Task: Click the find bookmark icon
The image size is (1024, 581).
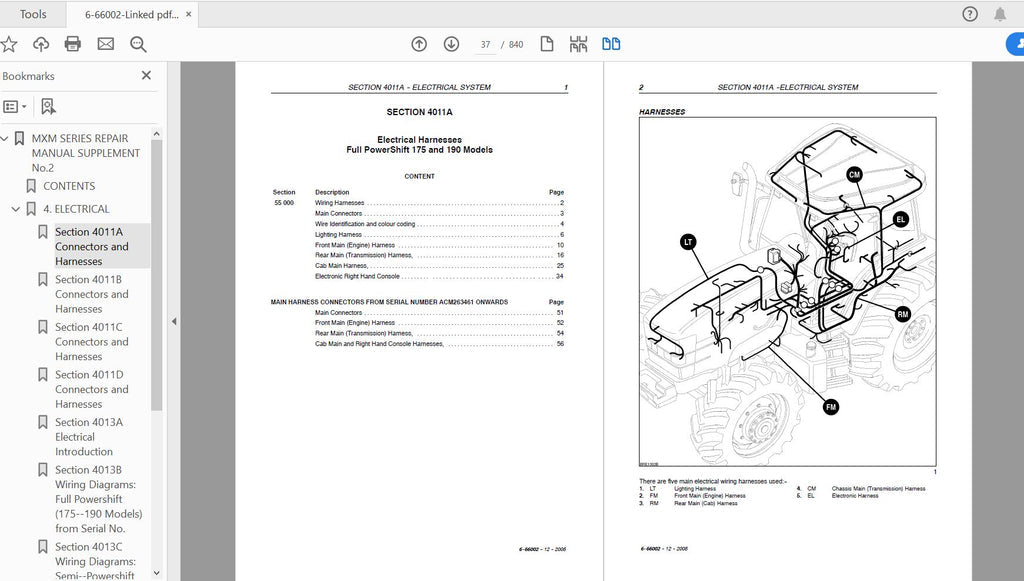Action: [x=48, y=106]
